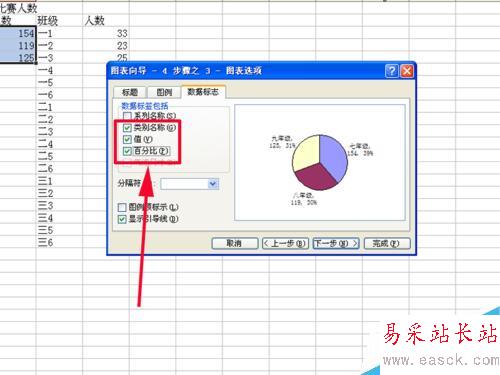Switch to the 标题 tab
This screenshot has width=500, height=375.
point(130,92)
